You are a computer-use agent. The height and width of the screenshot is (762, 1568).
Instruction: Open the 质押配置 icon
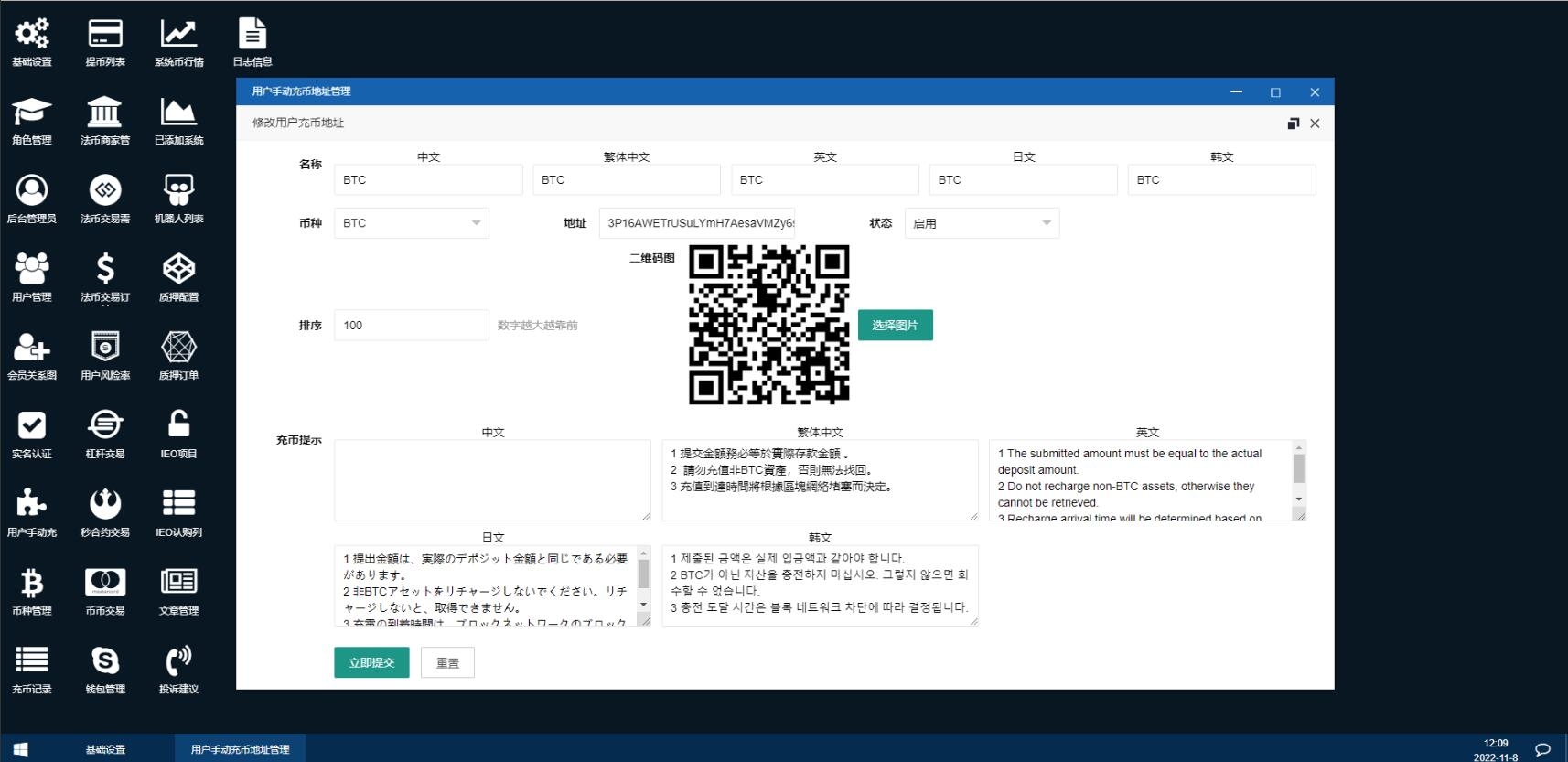178,270
